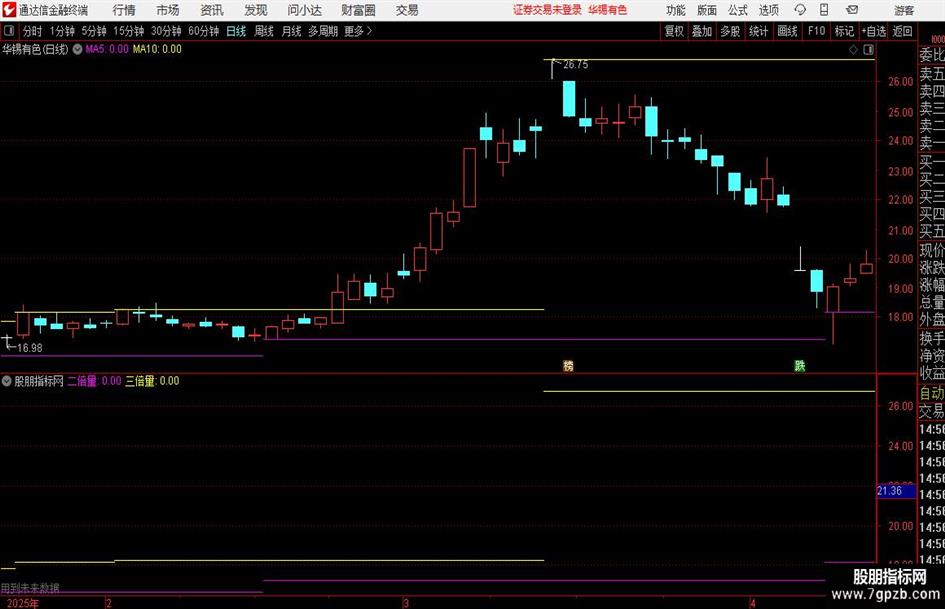945x609 pixels.
Task: Click the 标记 toolbar button
Action: [844, 31]
